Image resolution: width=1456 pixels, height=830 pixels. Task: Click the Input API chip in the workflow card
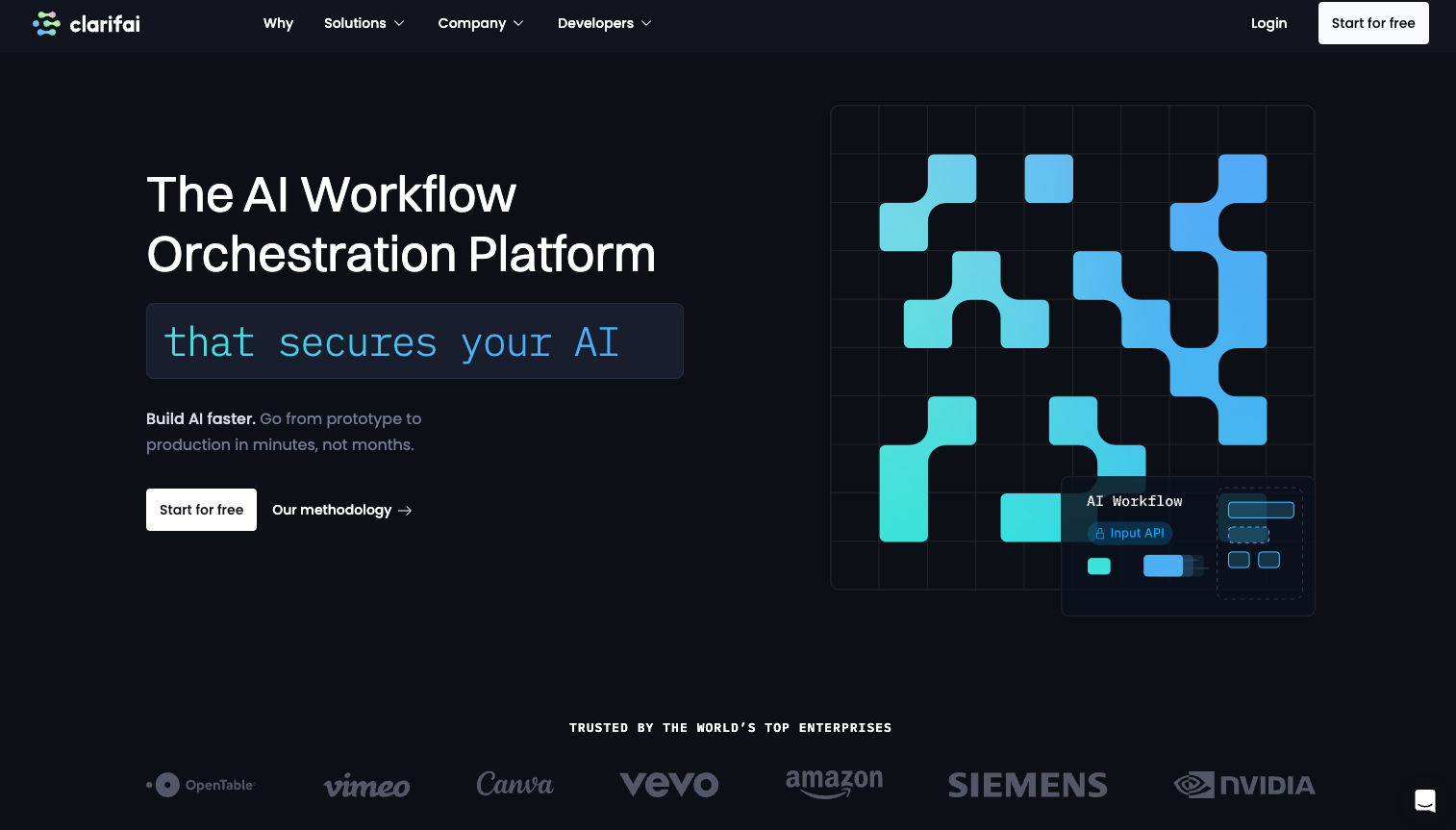(x=1130, y=533)
